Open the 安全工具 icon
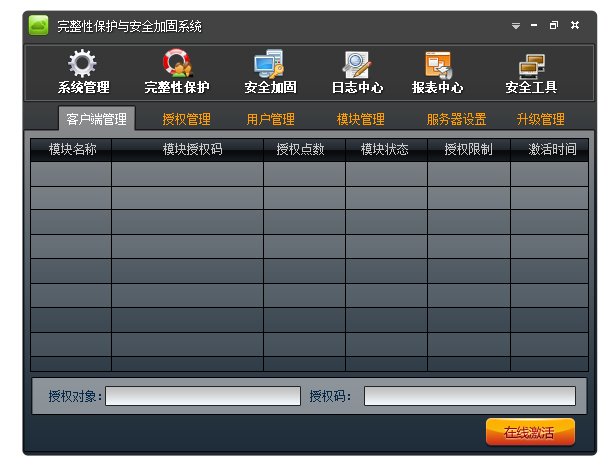This screenshot has height=469, width=610. pyautogui.click(x=531, y=66)
